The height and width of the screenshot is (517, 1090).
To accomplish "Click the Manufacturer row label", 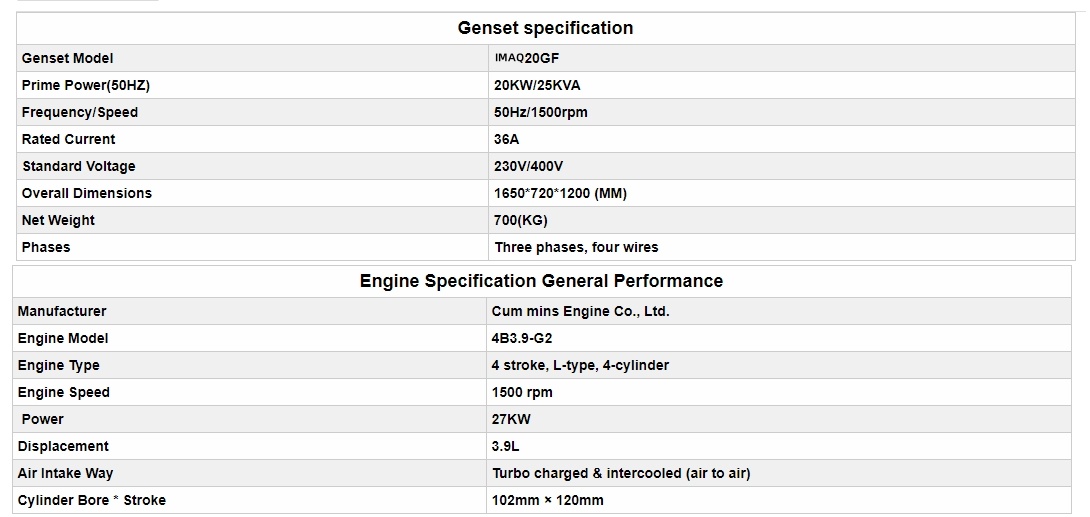I will tap(62, 311).
